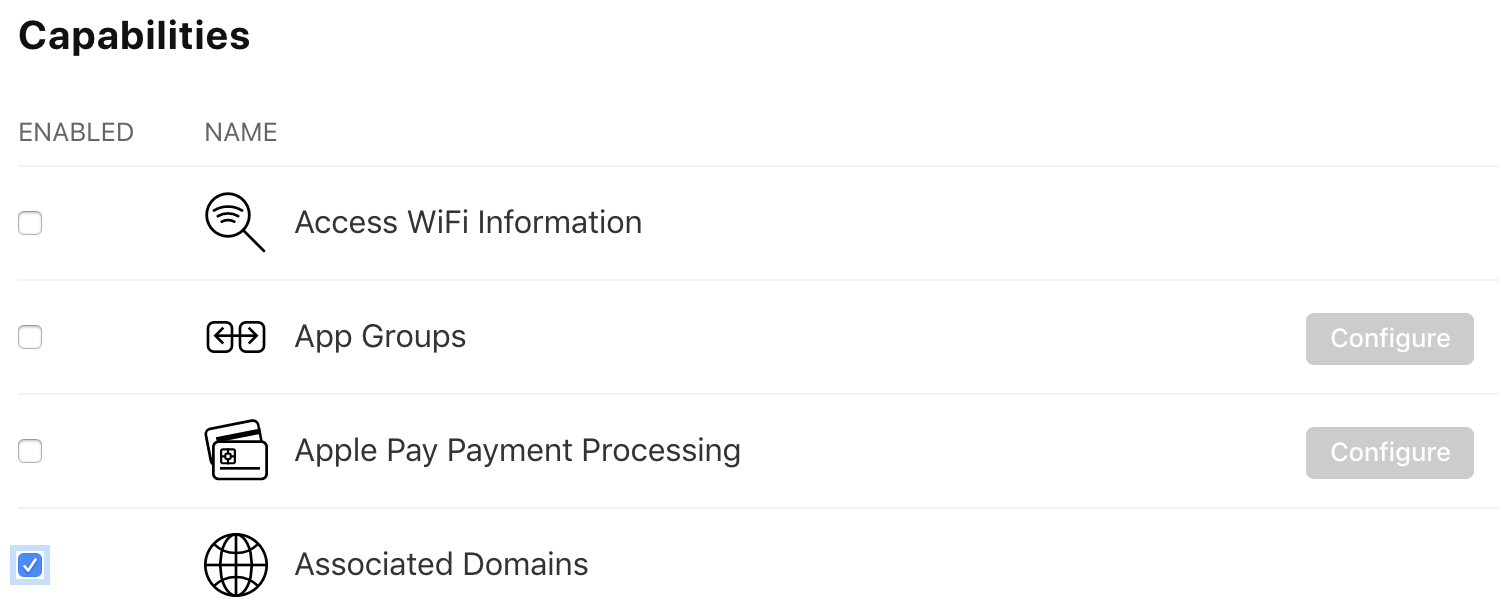Enable the Apple Pay Payment Processing checkbox
The image size is (1499, 612).
pyautogui.click(x=30, y=451)
